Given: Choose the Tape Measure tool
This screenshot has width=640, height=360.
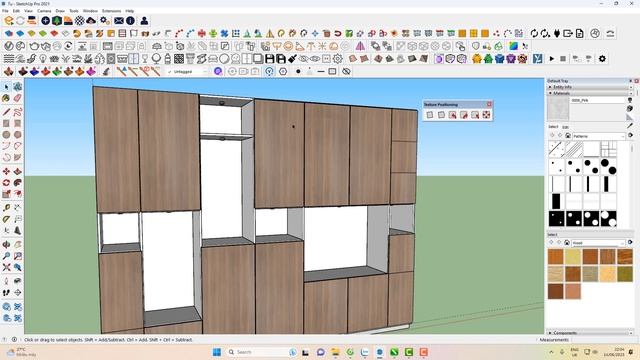Looking at the screenshot, I should coord(6,208).
